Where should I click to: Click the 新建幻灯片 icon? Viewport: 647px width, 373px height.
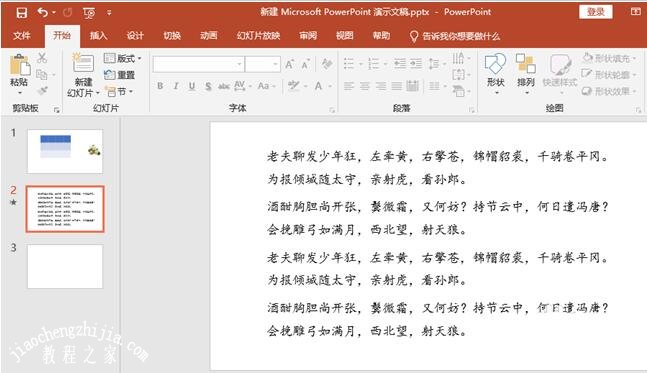pyautogui.click(x=83, y=63)
